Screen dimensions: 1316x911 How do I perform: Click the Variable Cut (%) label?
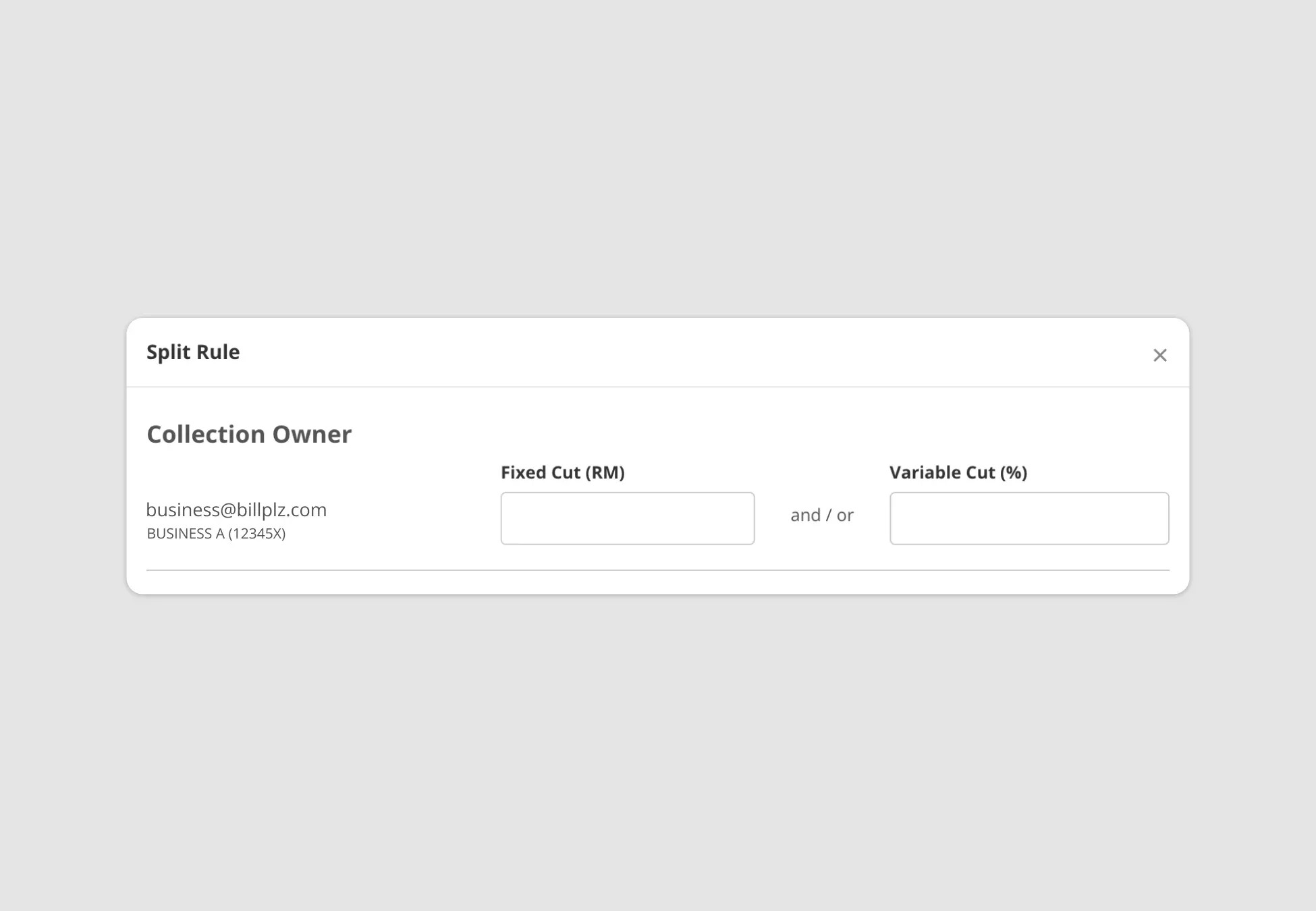coord(958,472)
